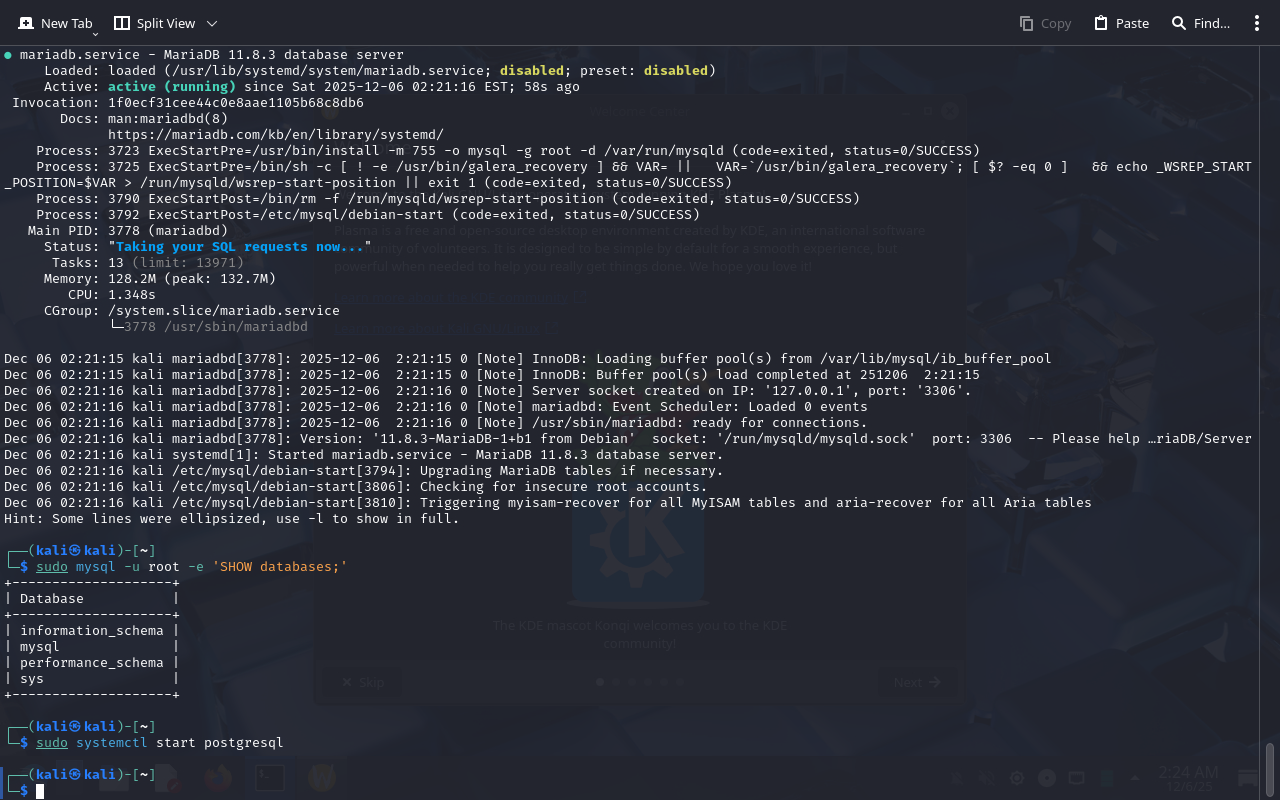
Task: Open a new terminal tab
Action: [55, 23]
